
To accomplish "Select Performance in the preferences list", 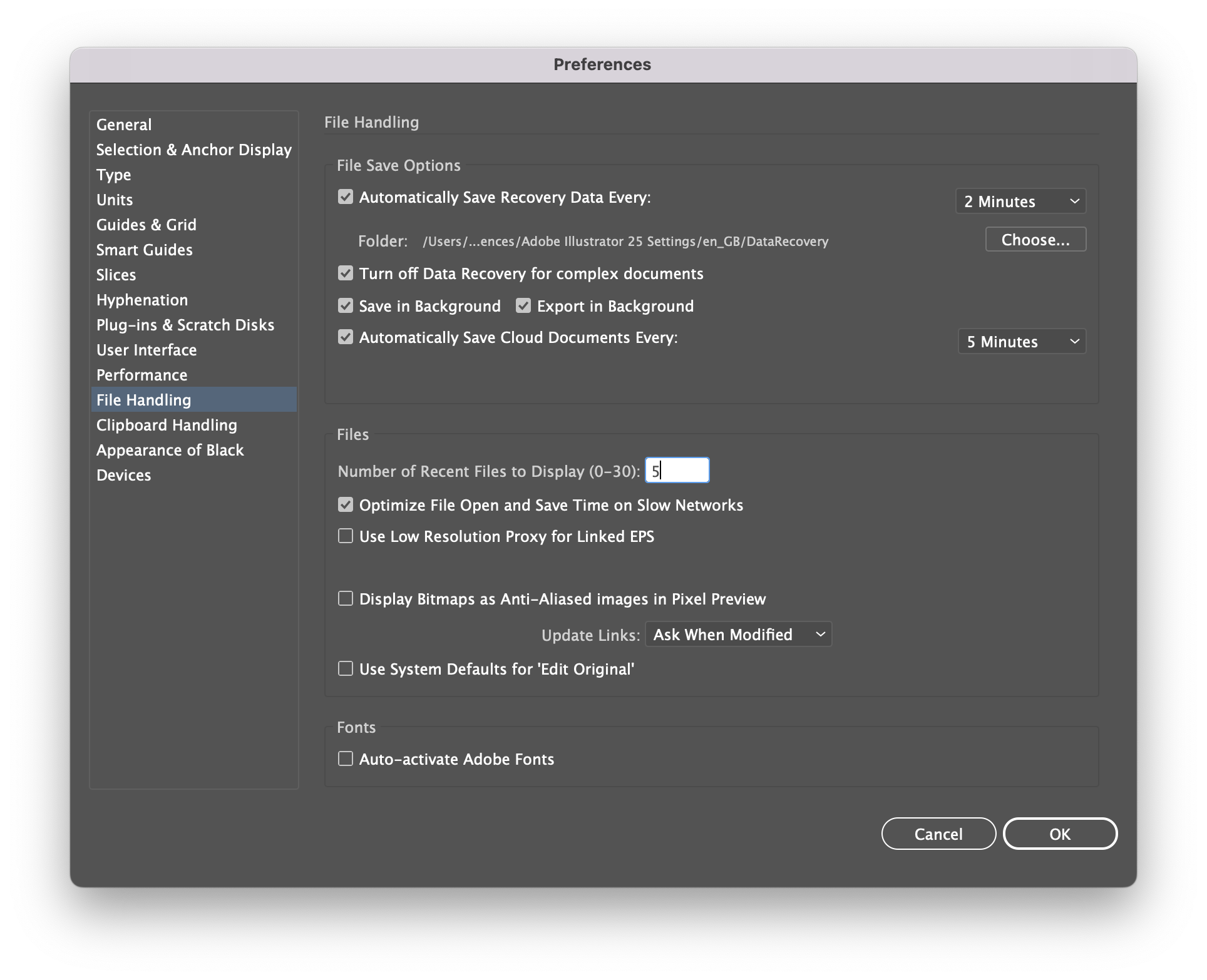I will pos(142,375).
